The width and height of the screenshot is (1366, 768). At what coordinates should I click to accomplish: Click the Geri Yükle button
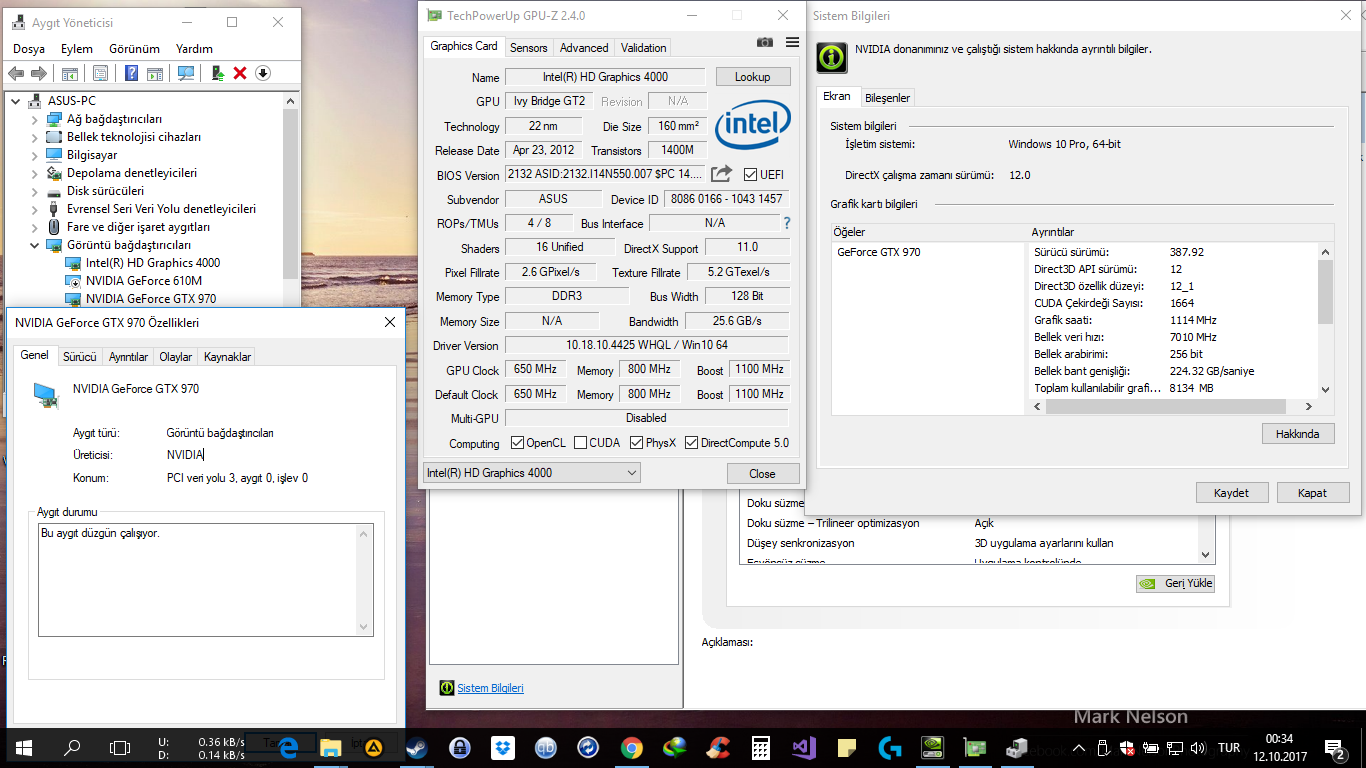(1176, 584)
